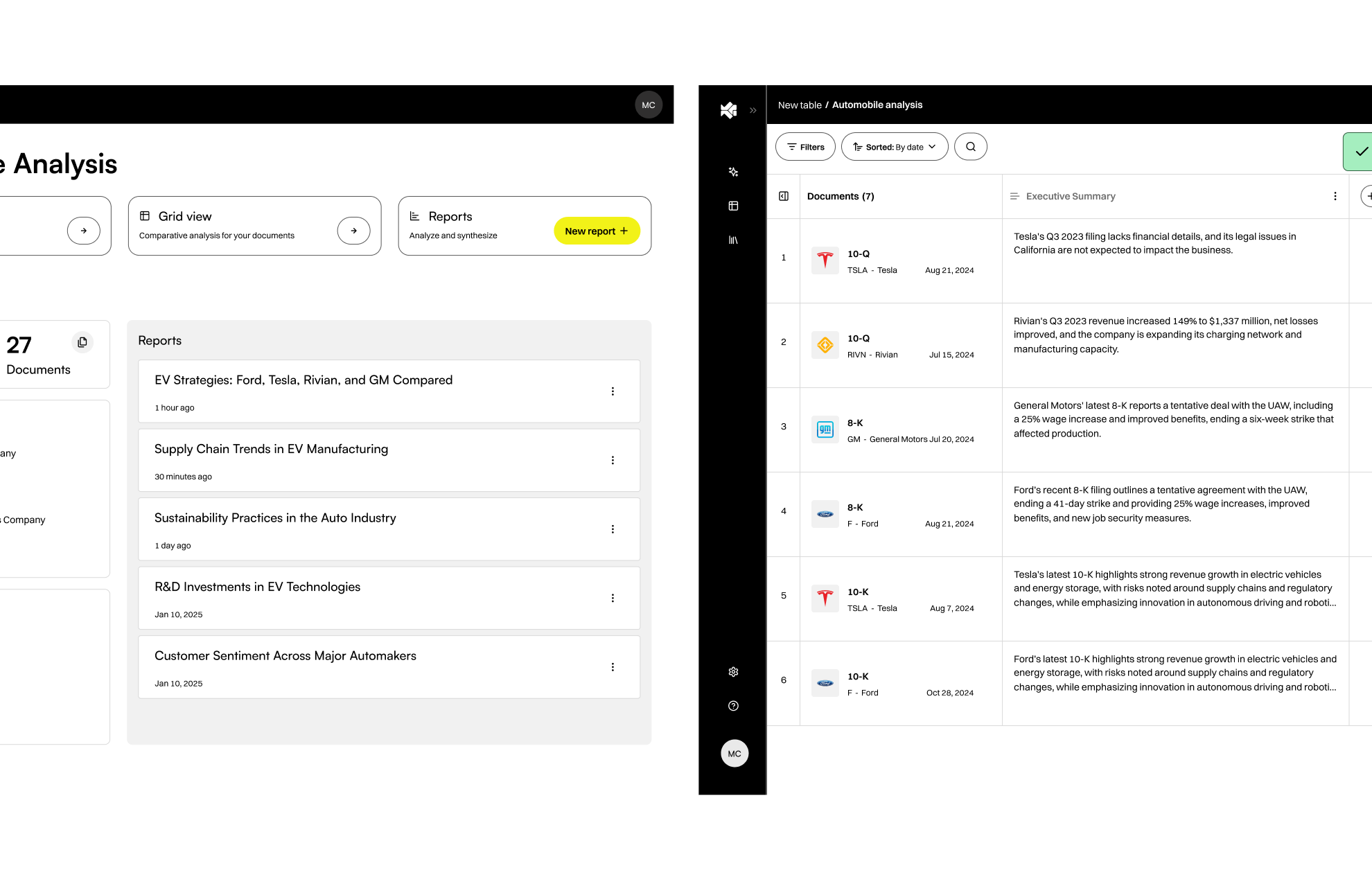
Task: Collapse the Documents column panel icon
Action: tap(784, 196)
